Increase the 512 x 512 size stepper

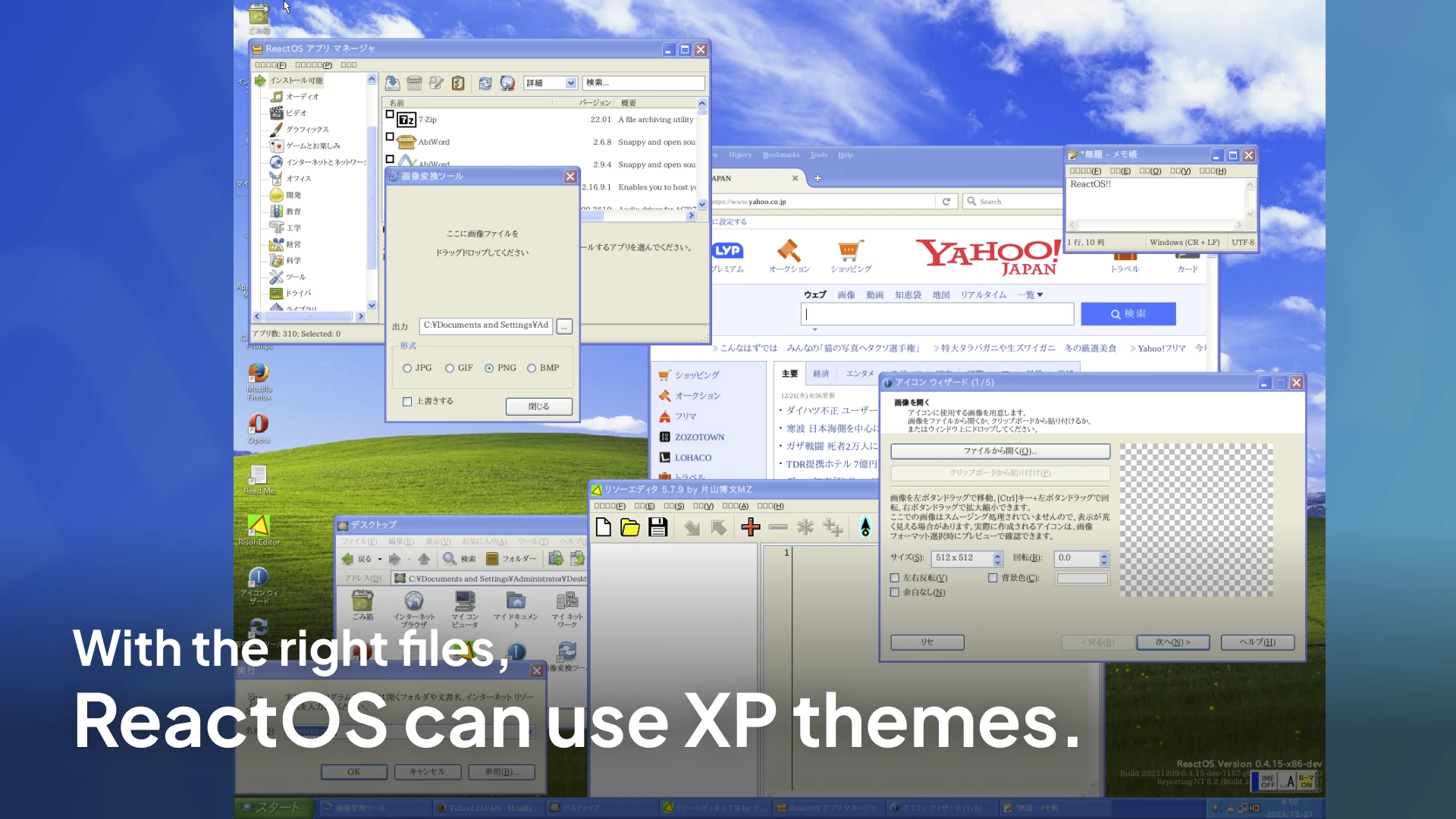click(998, 554)
